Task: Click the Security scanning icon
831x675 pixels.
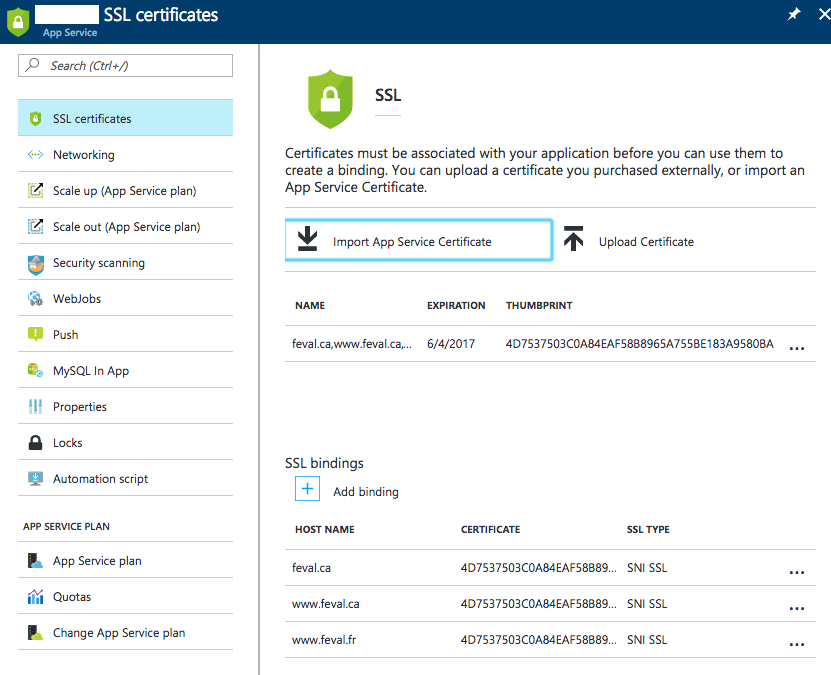Action: pyautogui.click(x=36, y=265)
